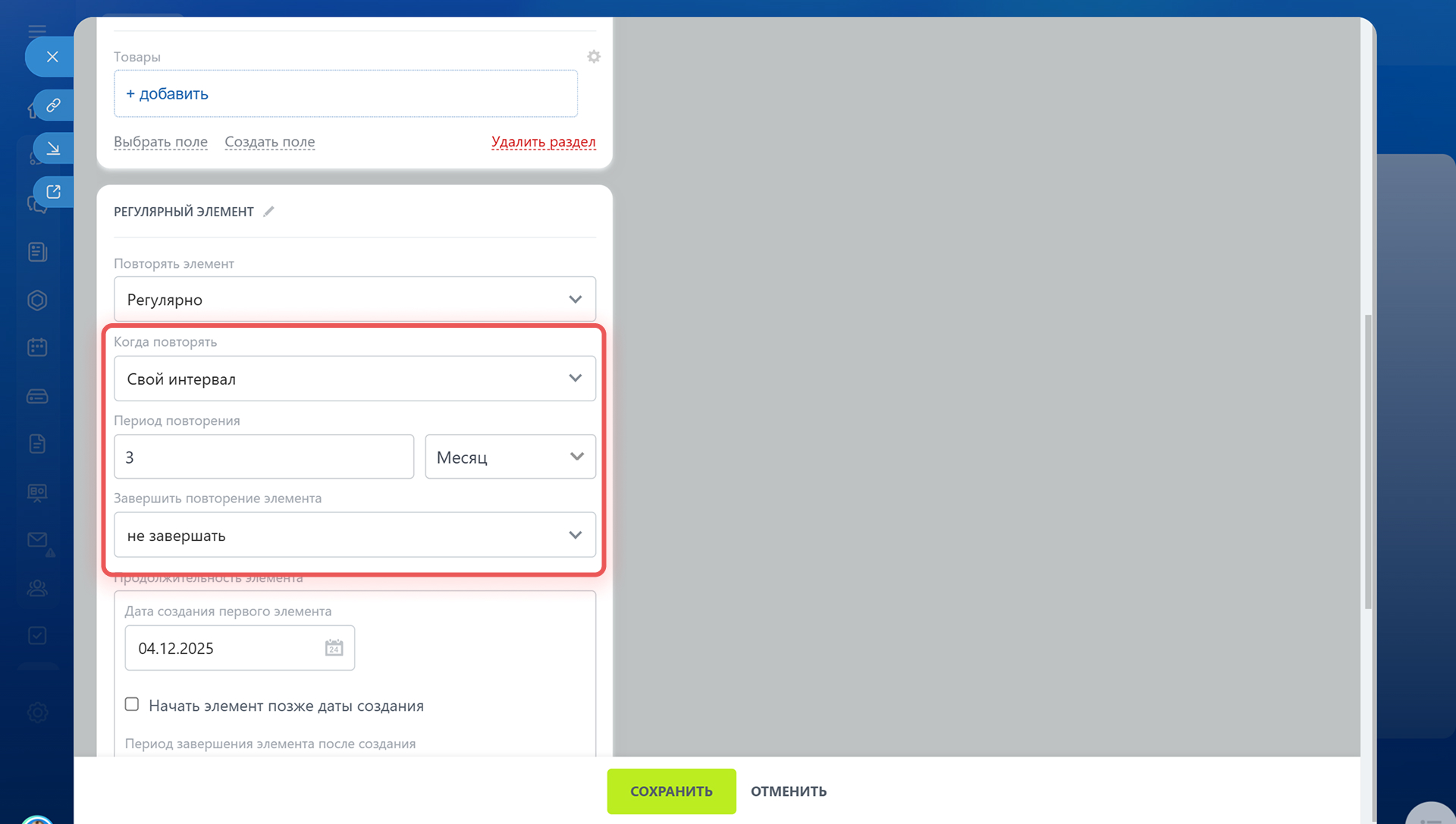The height and width of the screenshot is (824, 1456).
Task: Open the Завершить повторение элемента dropdown
Action: pos(354,536)
